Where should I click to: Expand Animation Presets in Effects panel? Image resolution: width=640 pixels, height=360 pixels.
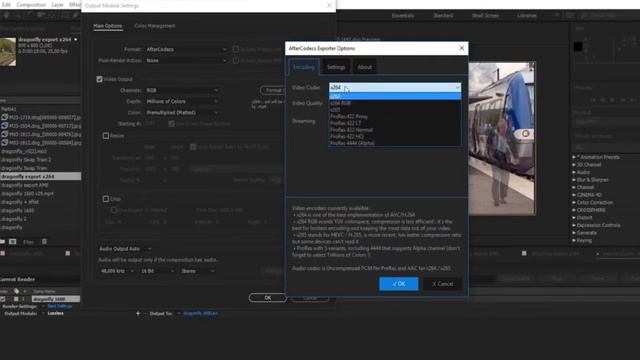[x=574, y=157]
